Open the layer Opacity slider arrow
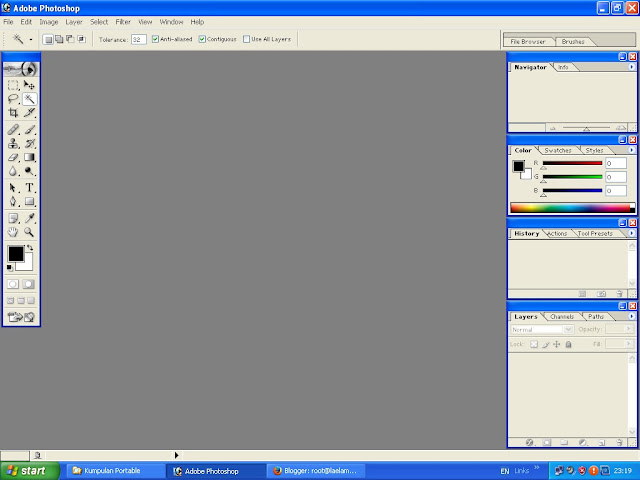Image resolution: width=640 pixels, height=480 pixels. pos(629,329)
